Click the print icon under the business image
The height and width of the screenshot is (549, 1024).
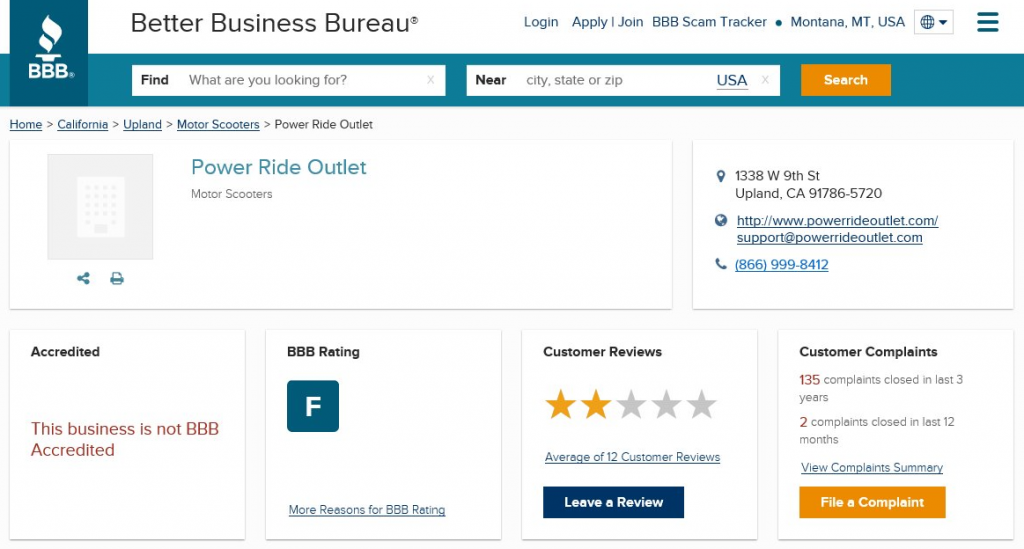[x=117, y=279]
